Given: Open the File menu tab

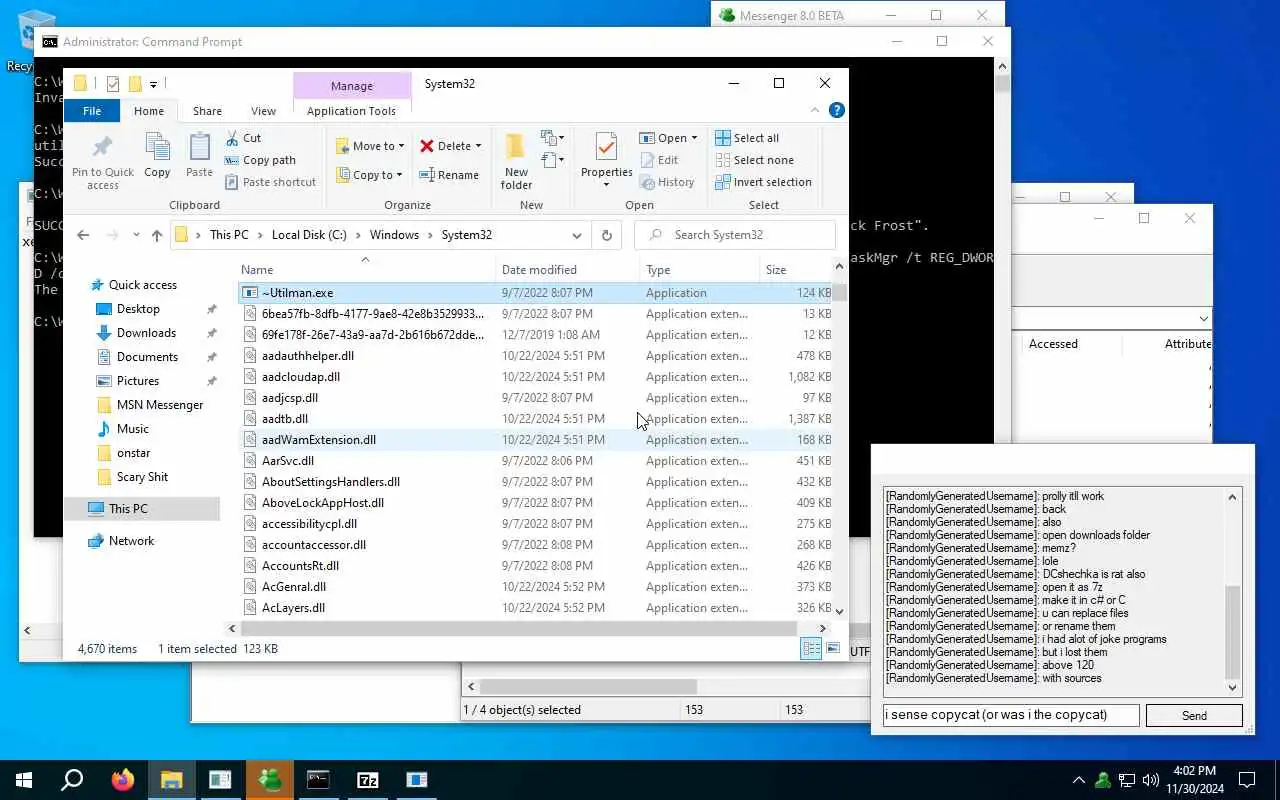Looking at the screenshot, I should pyautogui.click(x=92, y=111).
